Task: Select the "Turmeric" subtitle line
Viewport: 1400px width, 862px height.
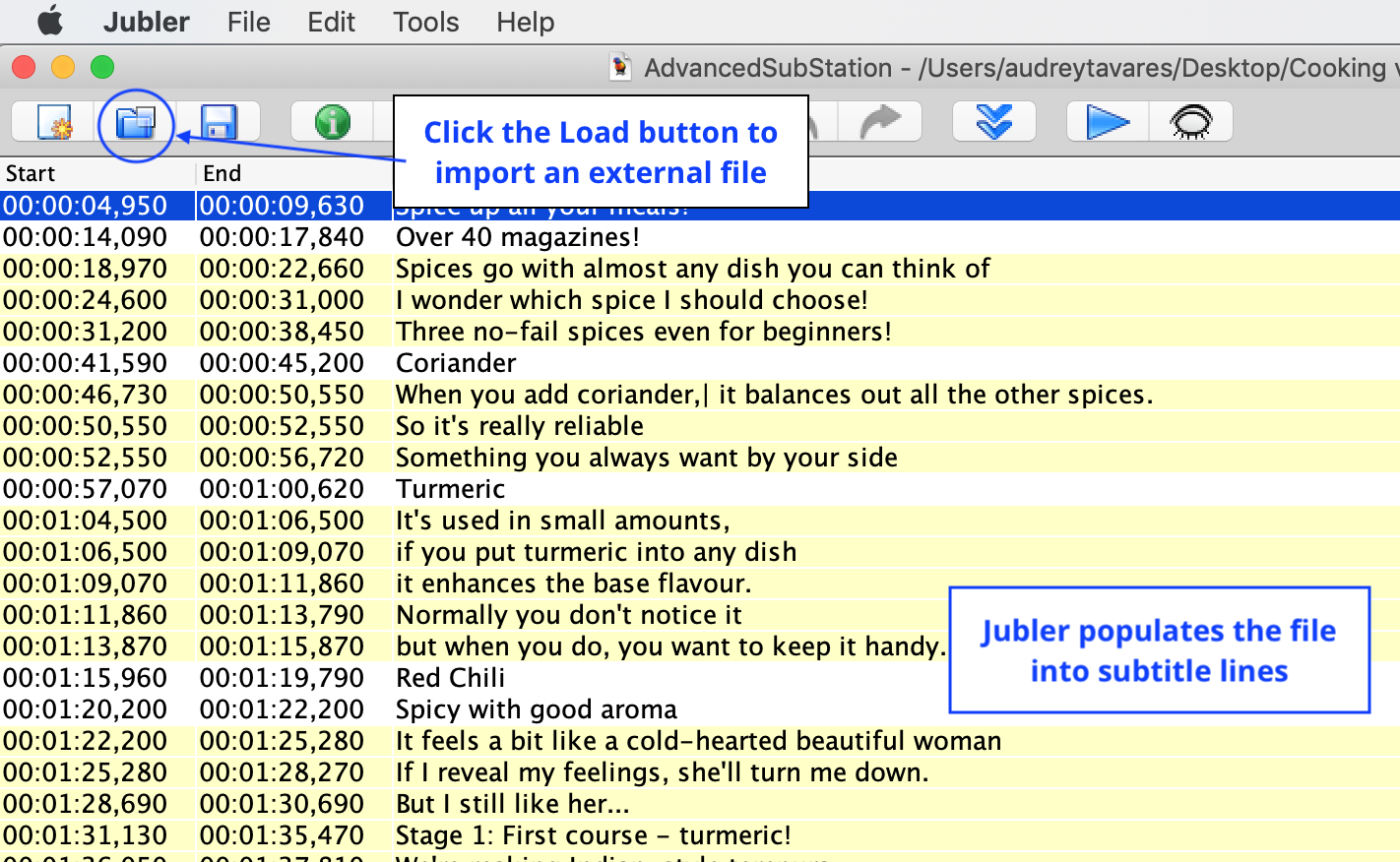Action: tap(451, 489)
